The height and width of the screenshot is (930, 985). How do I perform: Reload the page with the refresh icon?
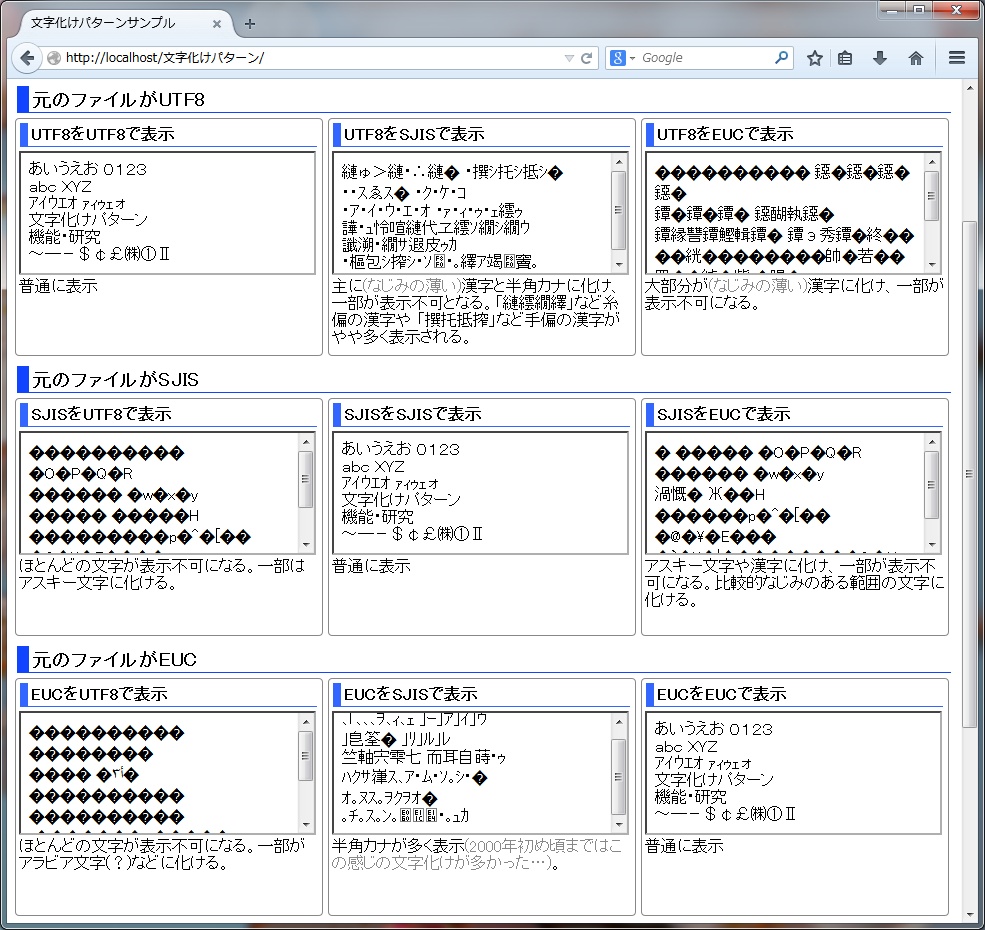pos(587,58)
